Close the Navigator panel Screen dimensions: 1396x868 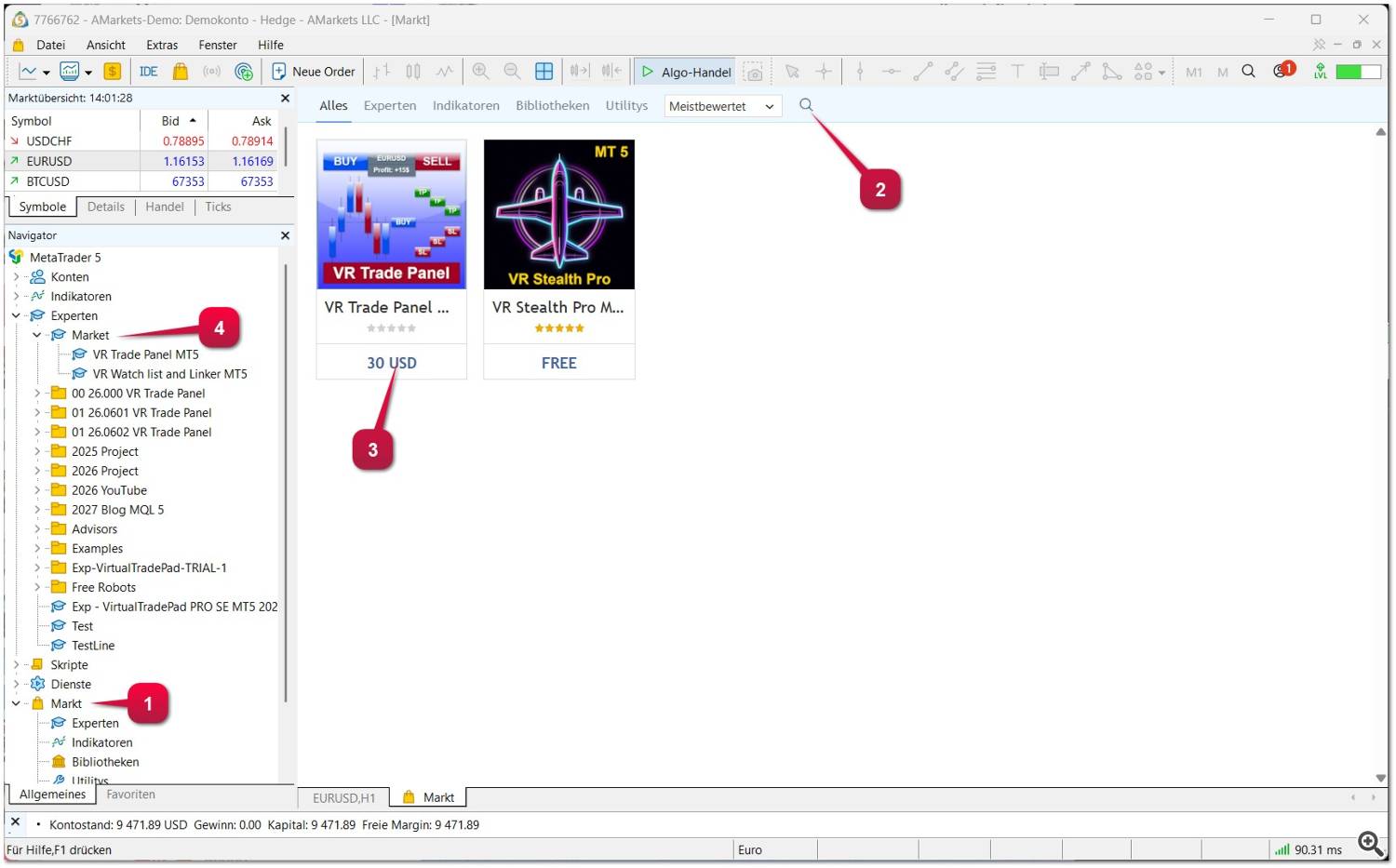coord(285,235)
